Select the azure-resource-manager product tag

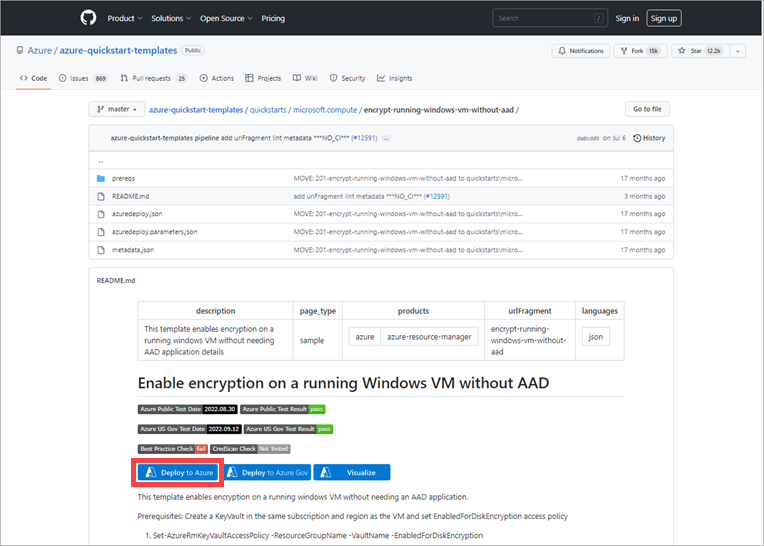[x=429, y=337]
